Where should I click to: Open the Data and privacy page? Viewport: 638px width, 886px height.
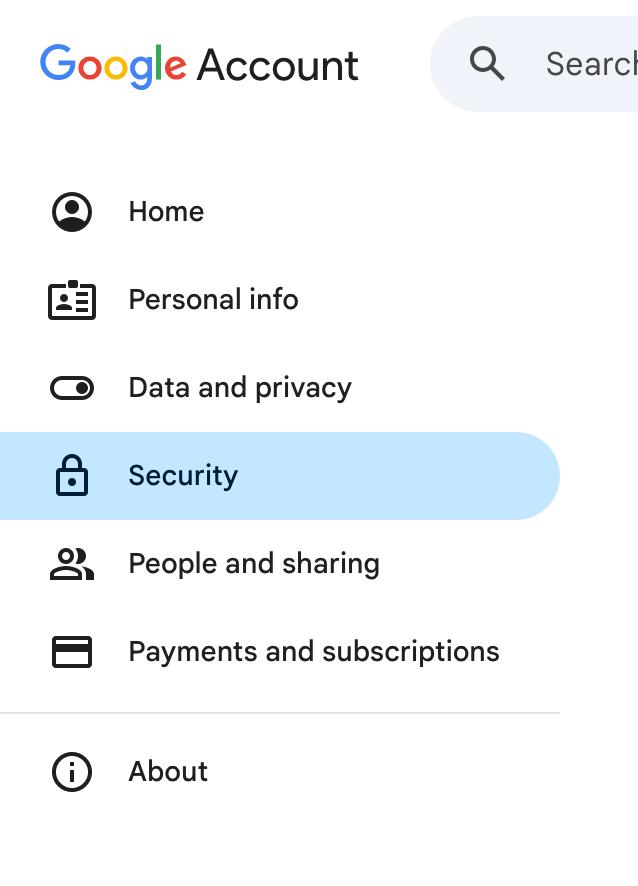click(x=240, y=387)
